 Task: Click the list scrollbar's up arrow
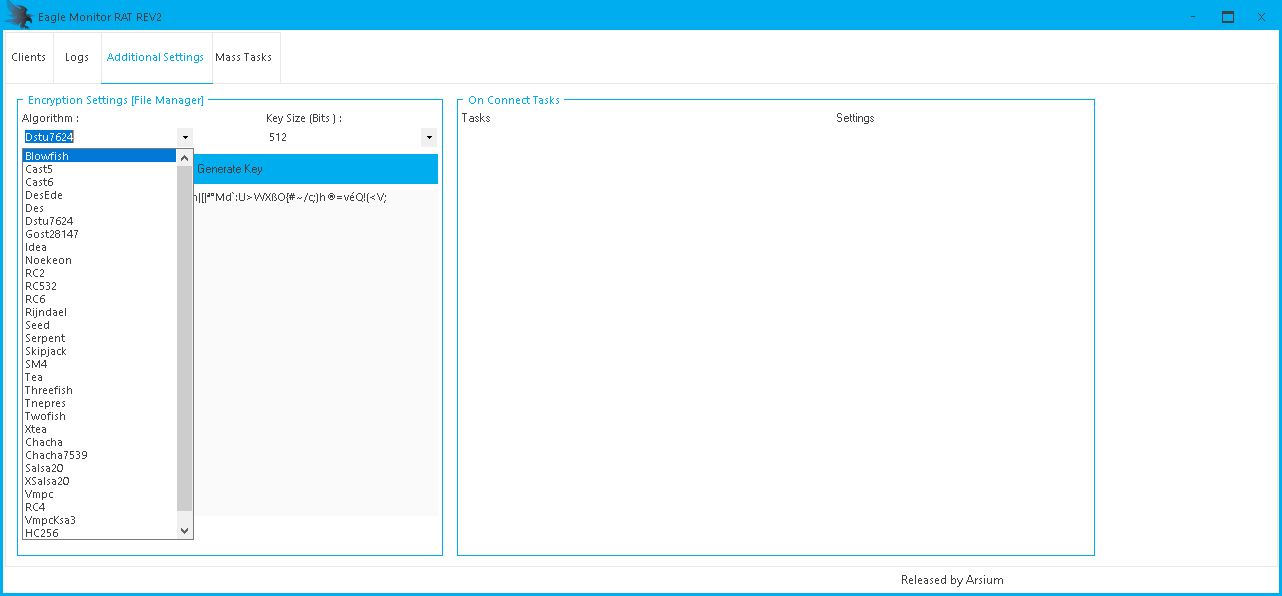click(x=184, y=156)
